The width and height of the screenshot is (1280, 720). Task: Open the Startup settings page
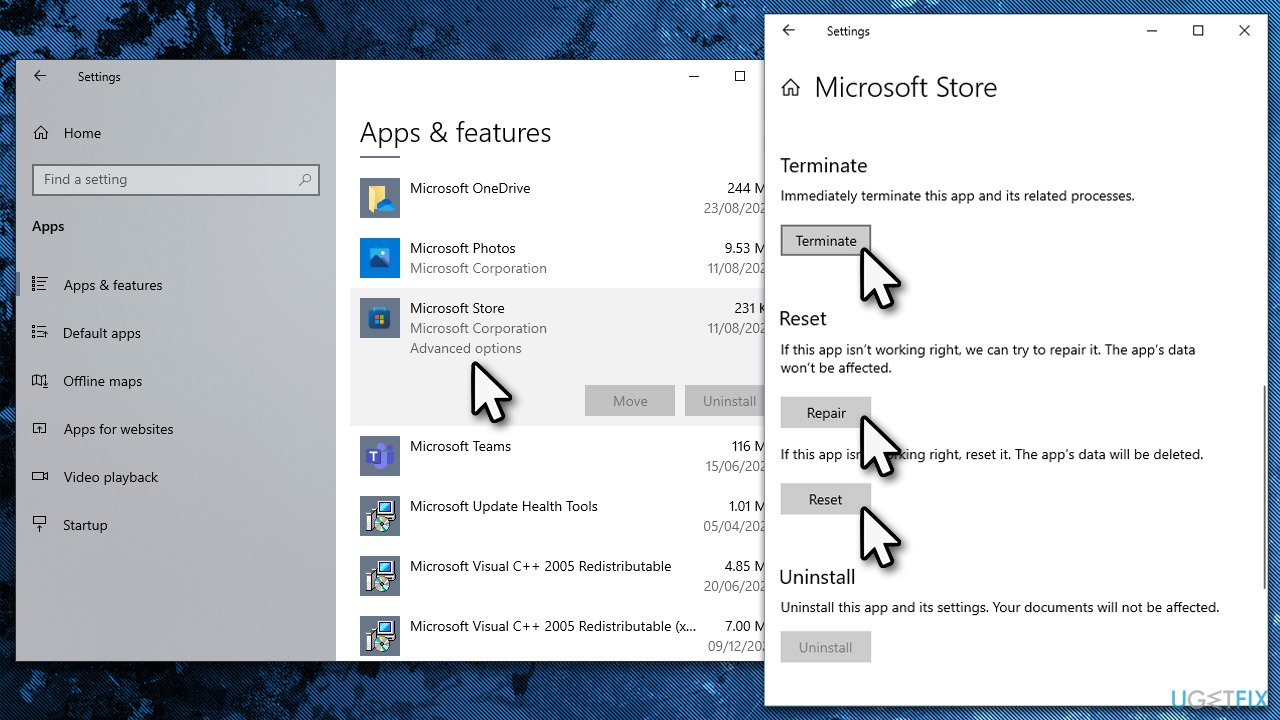pyautogui.click(x=84, y=525)
